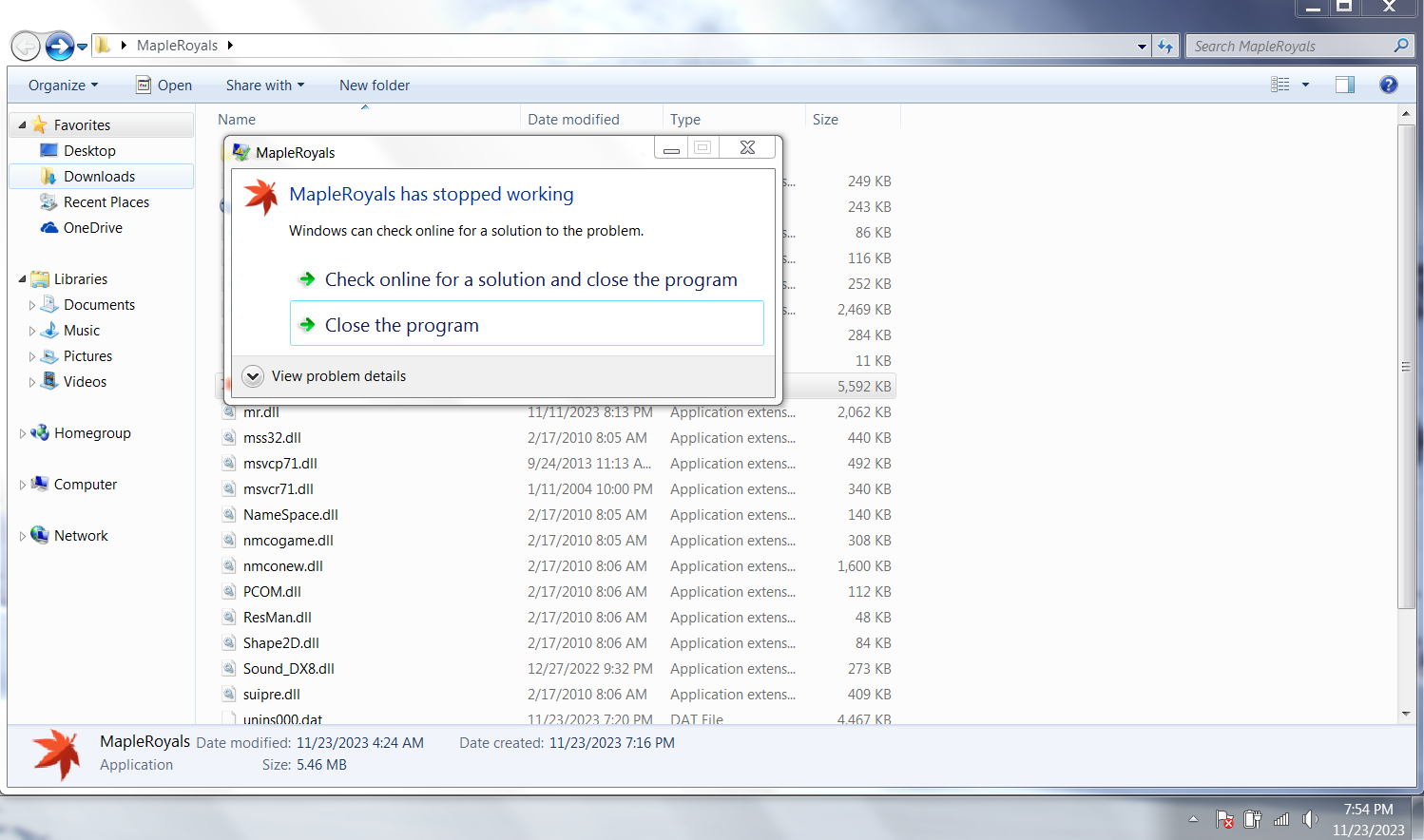Viewport: 1424px width, 840px height.
Task: Open OneDrive in Favorites
Action: coord(92,228)
